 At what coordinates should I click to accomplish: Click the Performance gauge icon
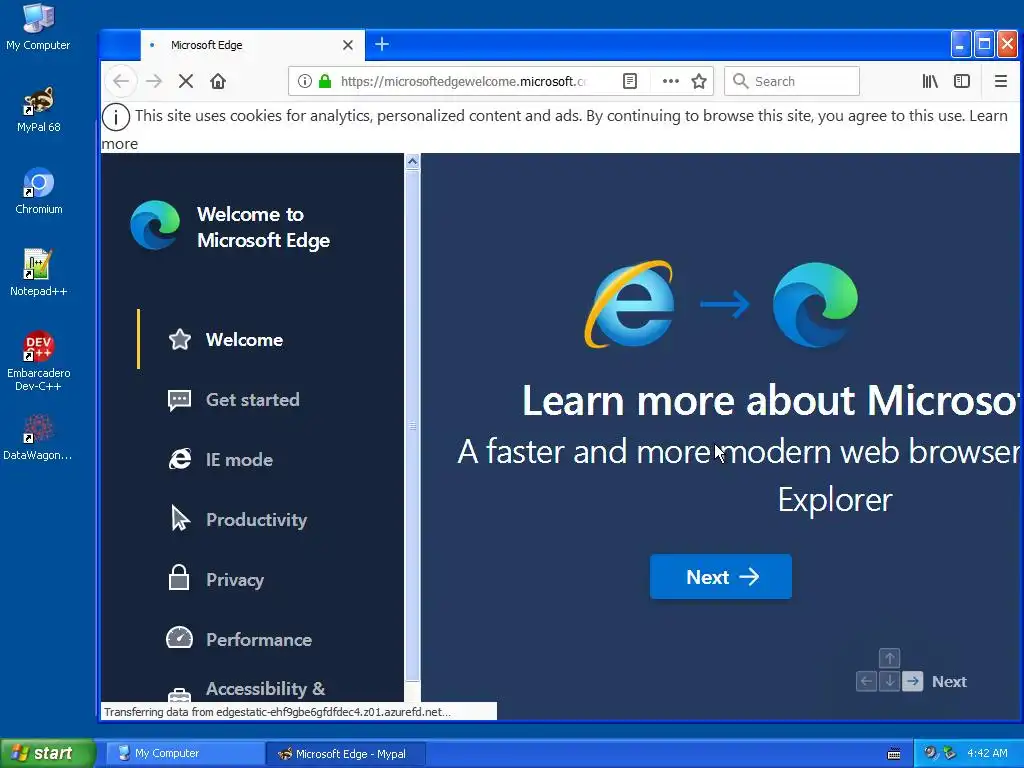click(180, 637)
